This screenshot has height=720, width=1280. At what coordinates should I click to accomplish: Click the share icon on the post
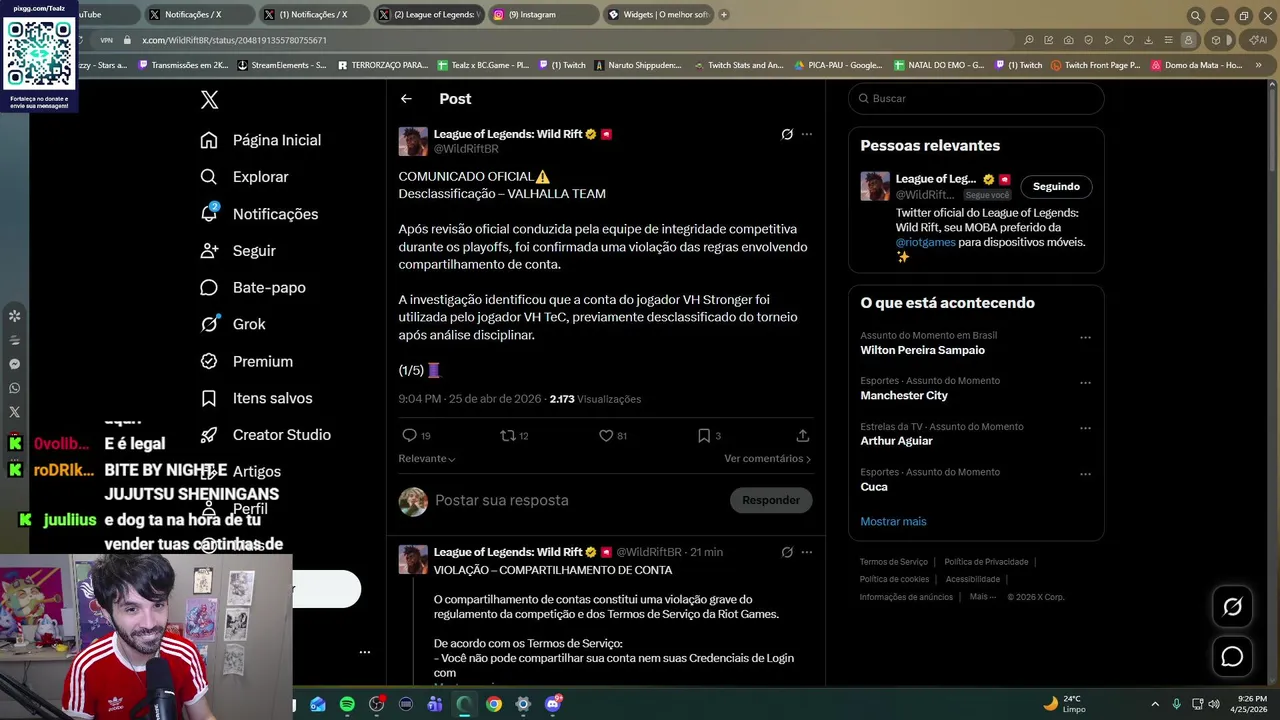pyautogui.click(x=802, y=436)
